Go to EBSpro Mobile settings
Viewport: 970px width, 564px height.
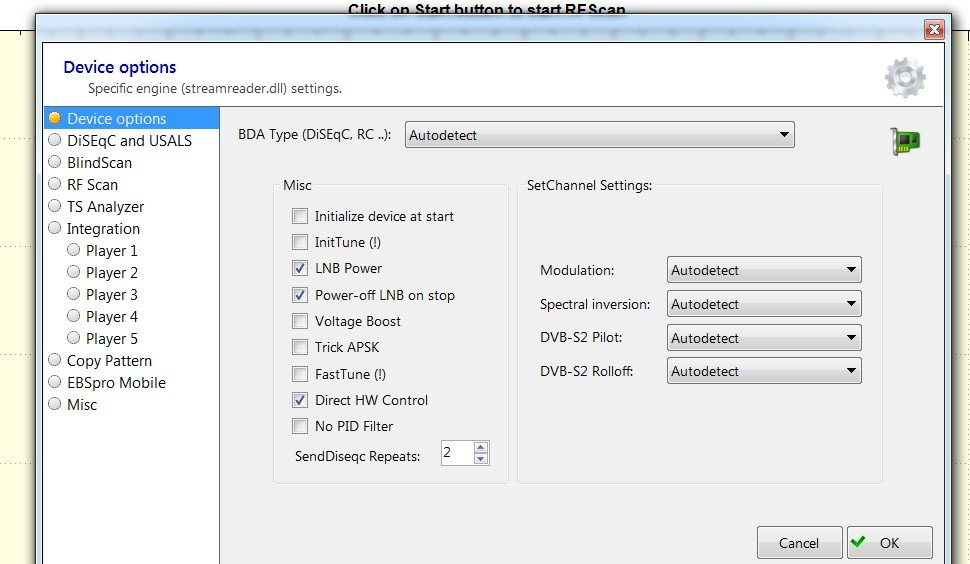point(116,383)
